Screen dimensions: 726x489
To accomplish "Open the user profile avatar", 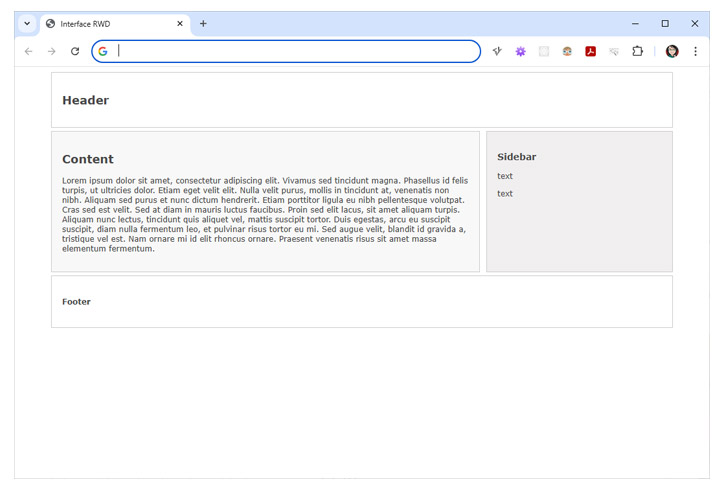I will pos(672,51).
